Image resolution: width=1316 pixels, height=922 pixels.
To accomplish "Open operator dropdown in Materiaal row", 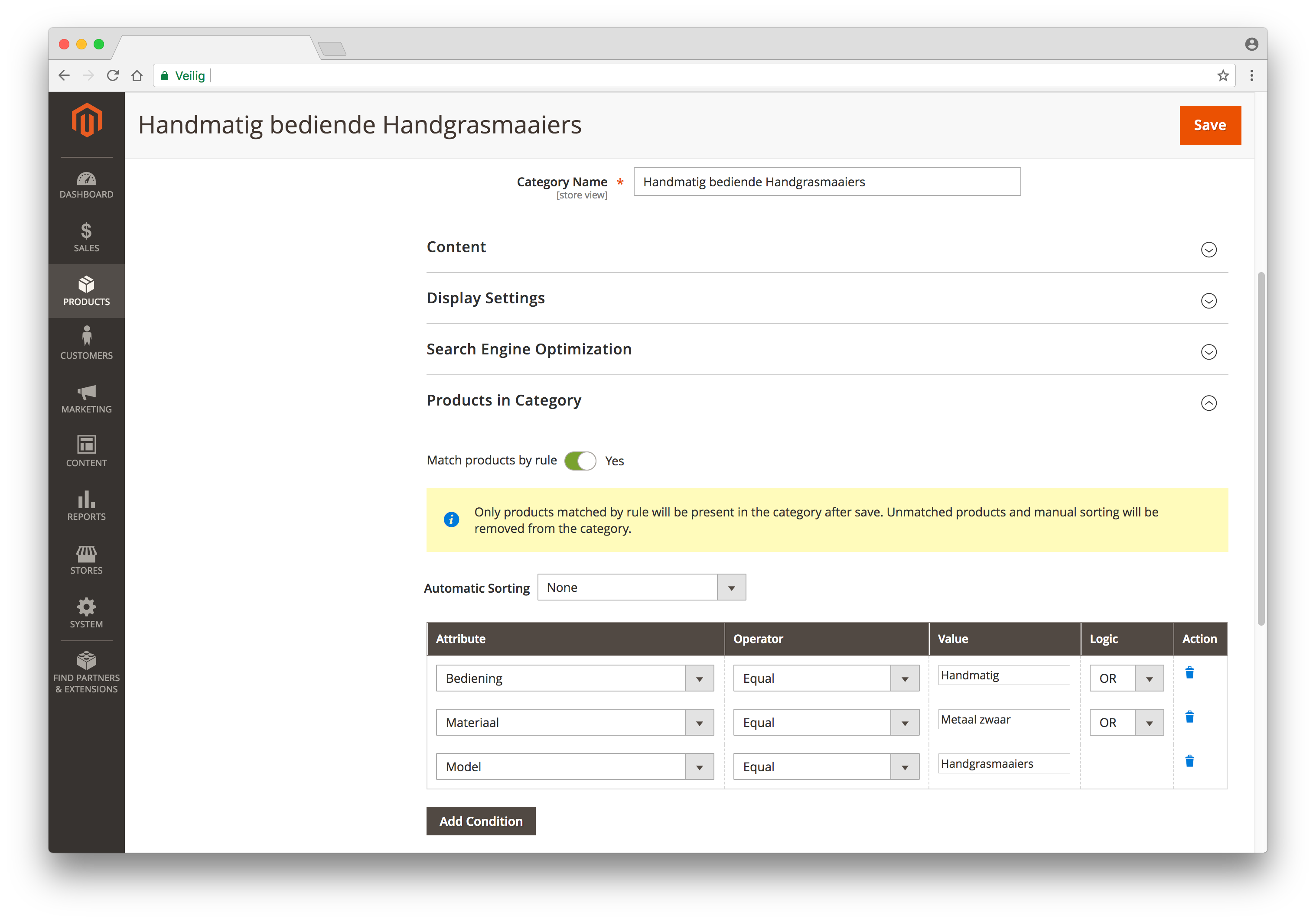I will tap(826, 723).
